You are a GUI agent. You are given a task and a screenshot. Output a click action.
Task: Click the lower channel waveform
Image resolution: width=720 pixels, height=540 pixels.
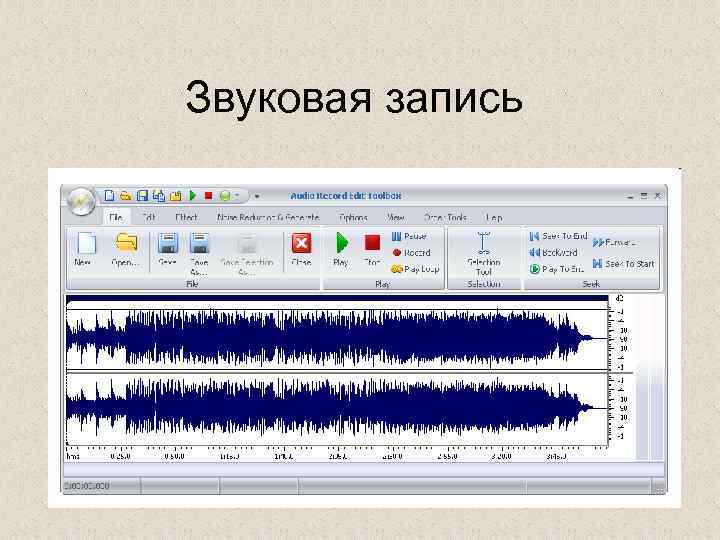(x=338, y=408)
